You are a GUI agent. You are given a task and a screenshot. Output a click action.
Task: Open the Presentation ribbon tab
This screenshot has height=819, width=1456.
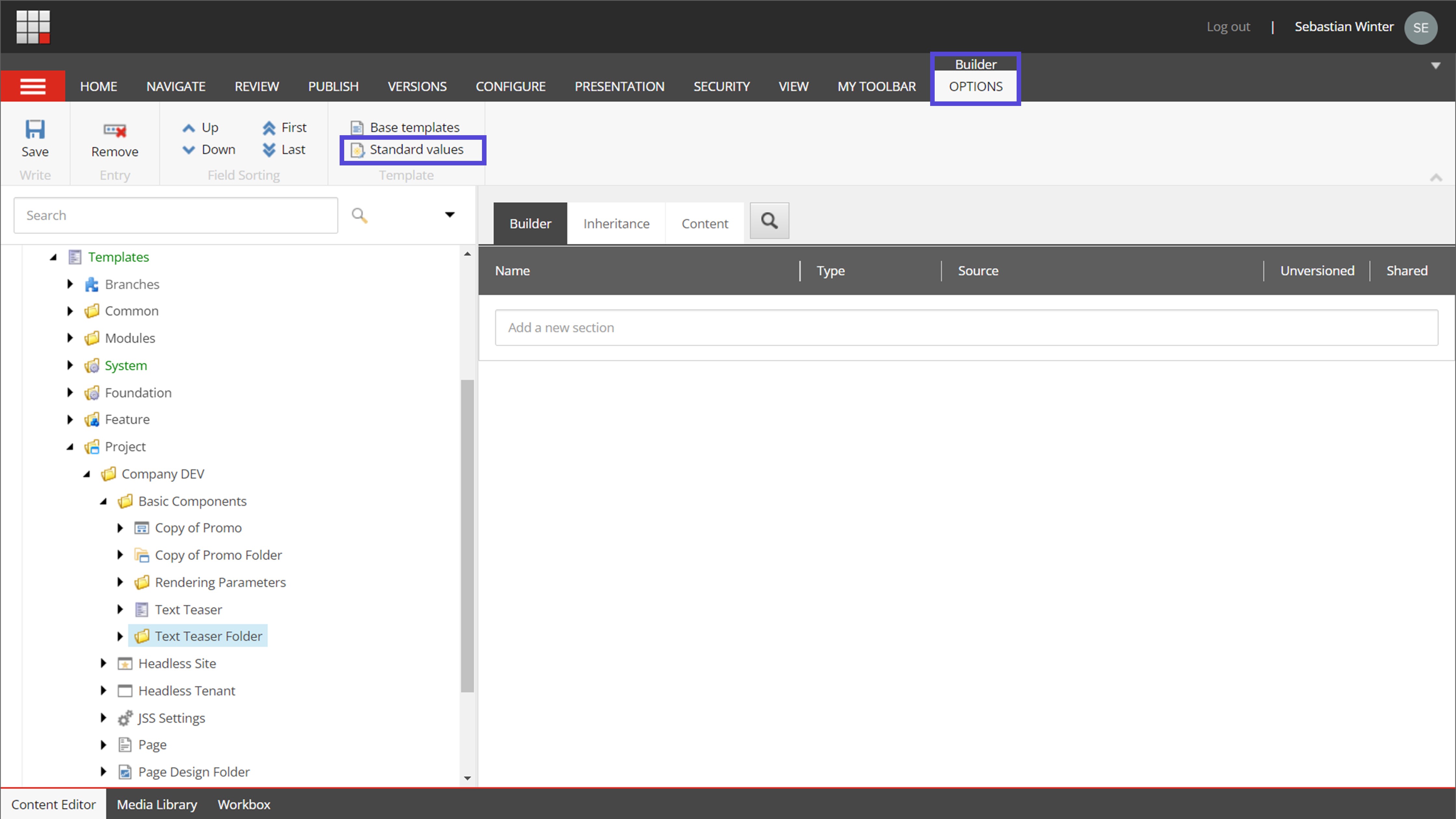tap(619, 86)
